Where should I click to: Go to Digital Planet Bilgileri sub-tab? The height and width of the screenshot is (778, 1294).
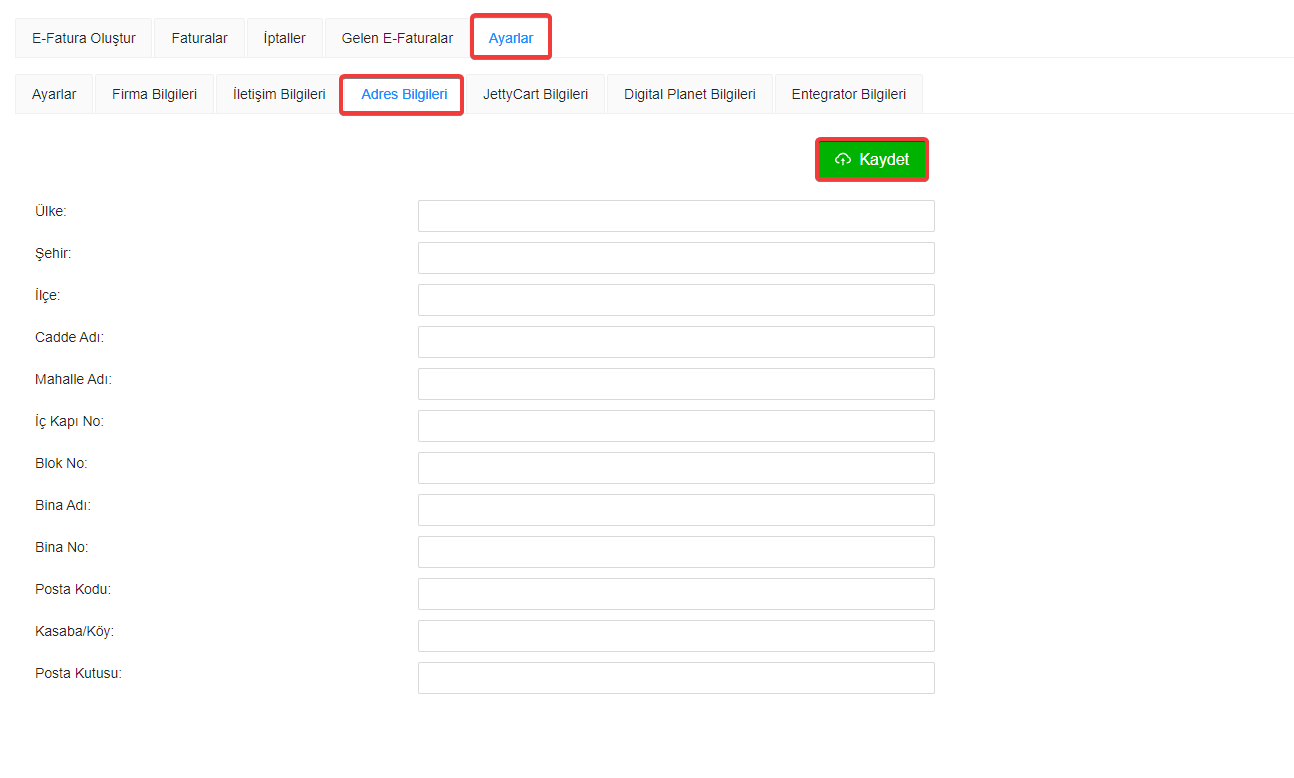689,94
